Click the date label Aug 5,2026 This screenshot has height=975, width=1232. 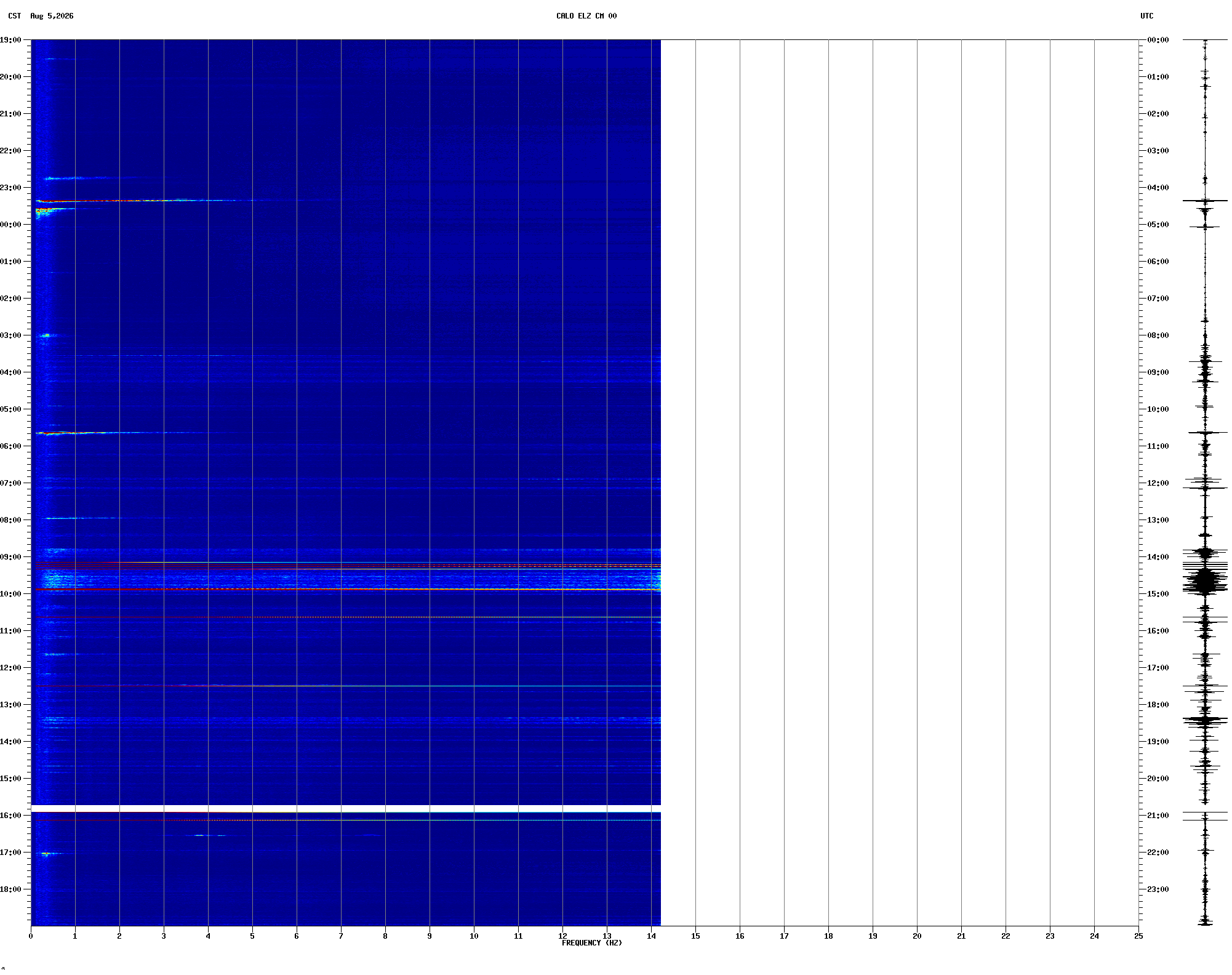point(52,16)
